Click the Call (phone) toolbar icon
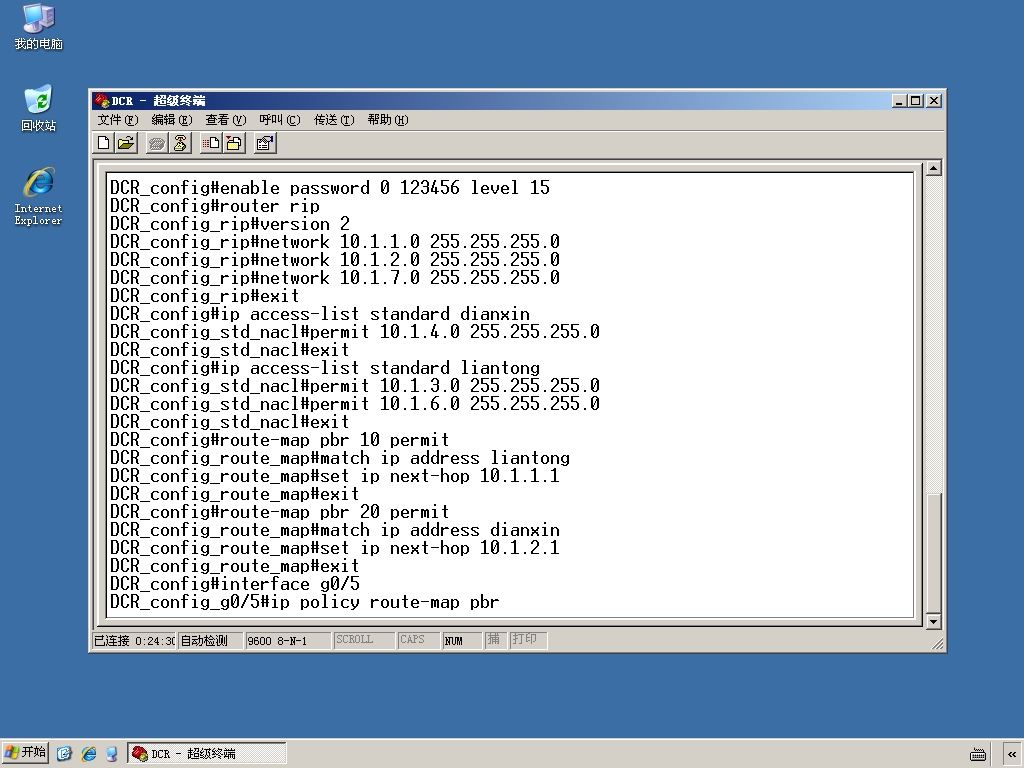Viewport: 1024px width, 768px height. (156, 143)
